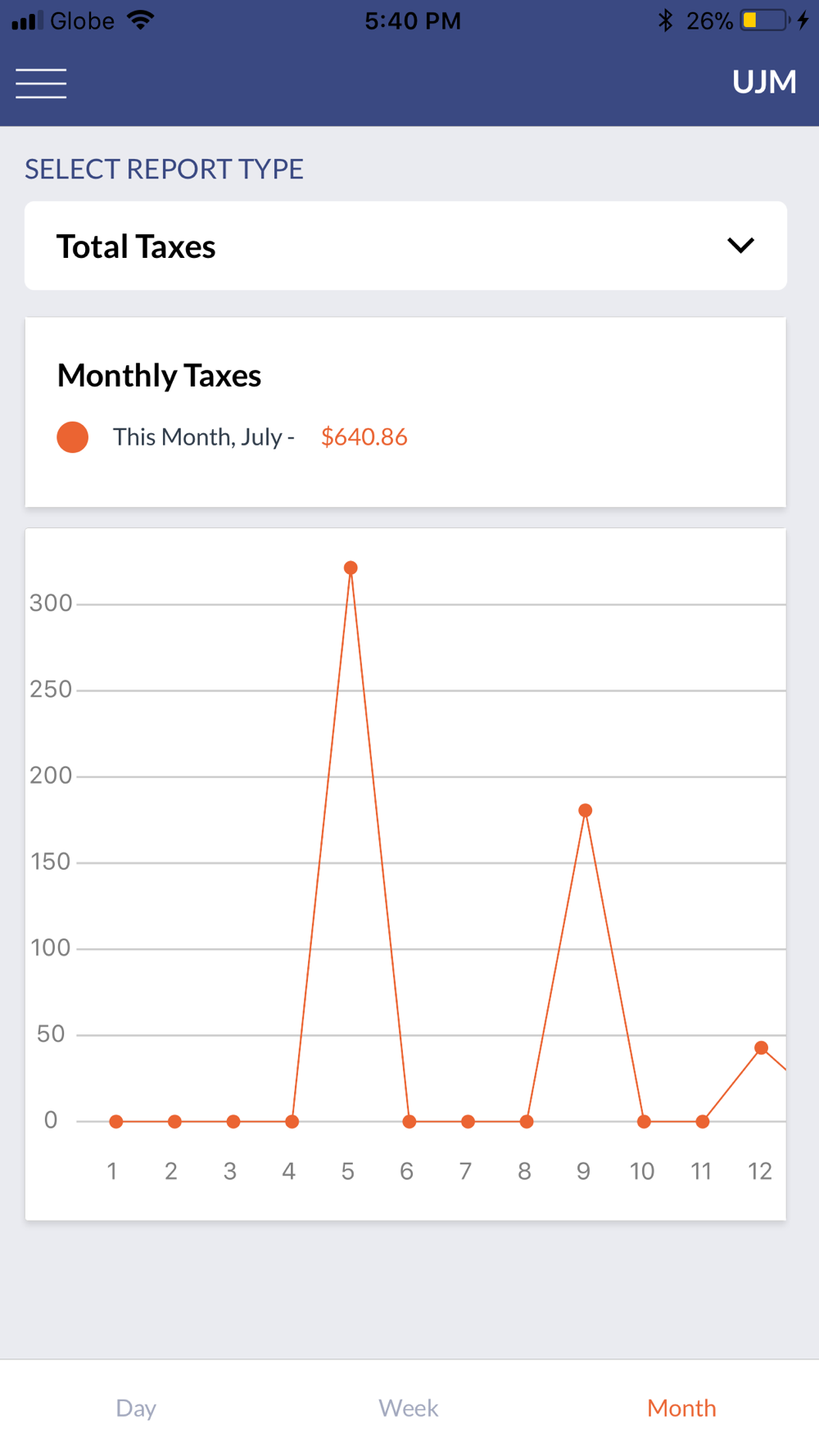Tap the Wi-Fi icon in status bar
This screenshot has height=1456, width=819.
[x=141, y=20]
